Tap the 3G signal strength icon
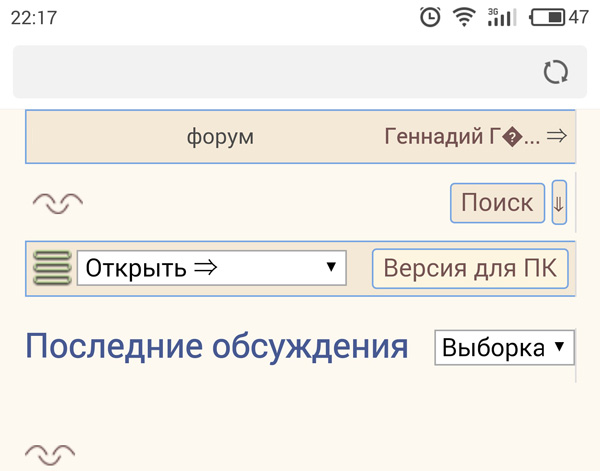 [502, 18]
